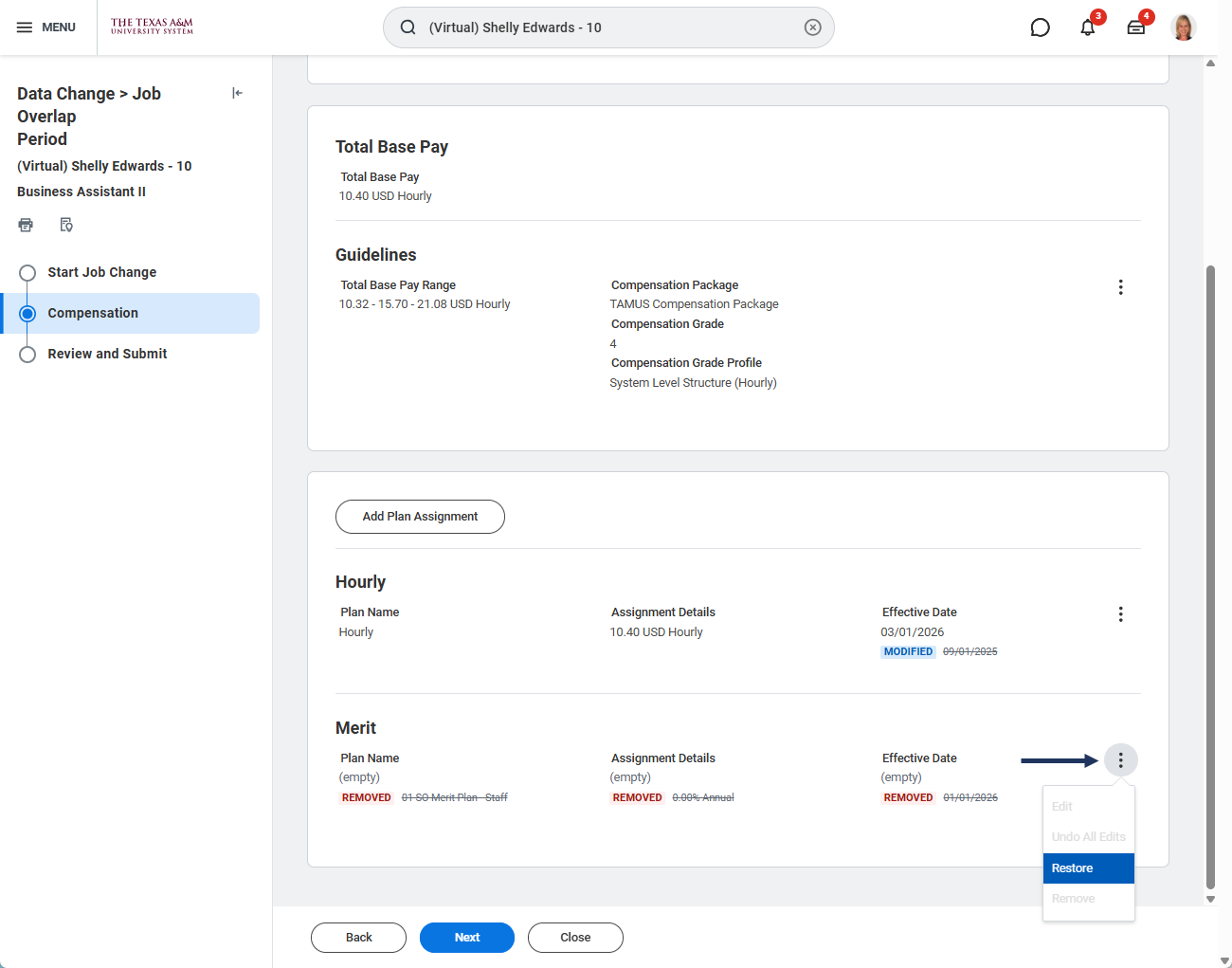
Task: Select the Review and Submit step
Action: click(x=107, y=354)
